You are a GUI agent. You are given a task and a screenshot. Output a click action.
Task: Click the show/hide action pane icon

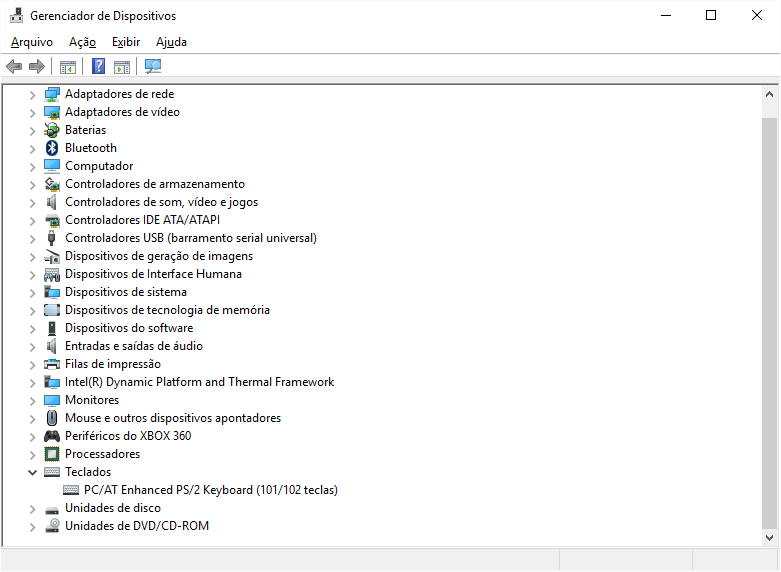tap(122, 66)
